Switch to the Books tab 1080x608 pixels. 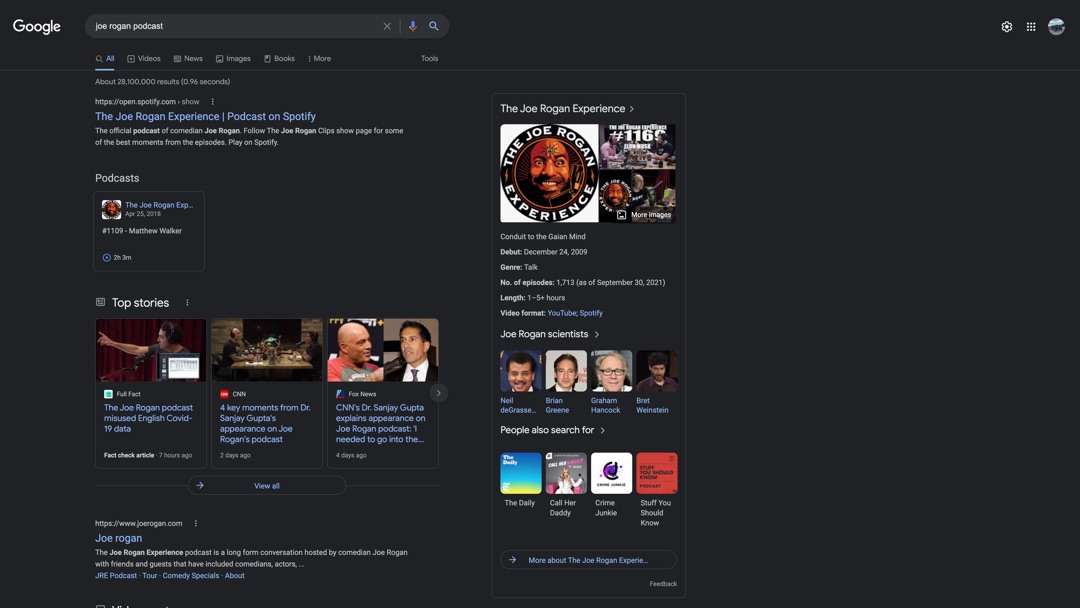coord(279,59)
